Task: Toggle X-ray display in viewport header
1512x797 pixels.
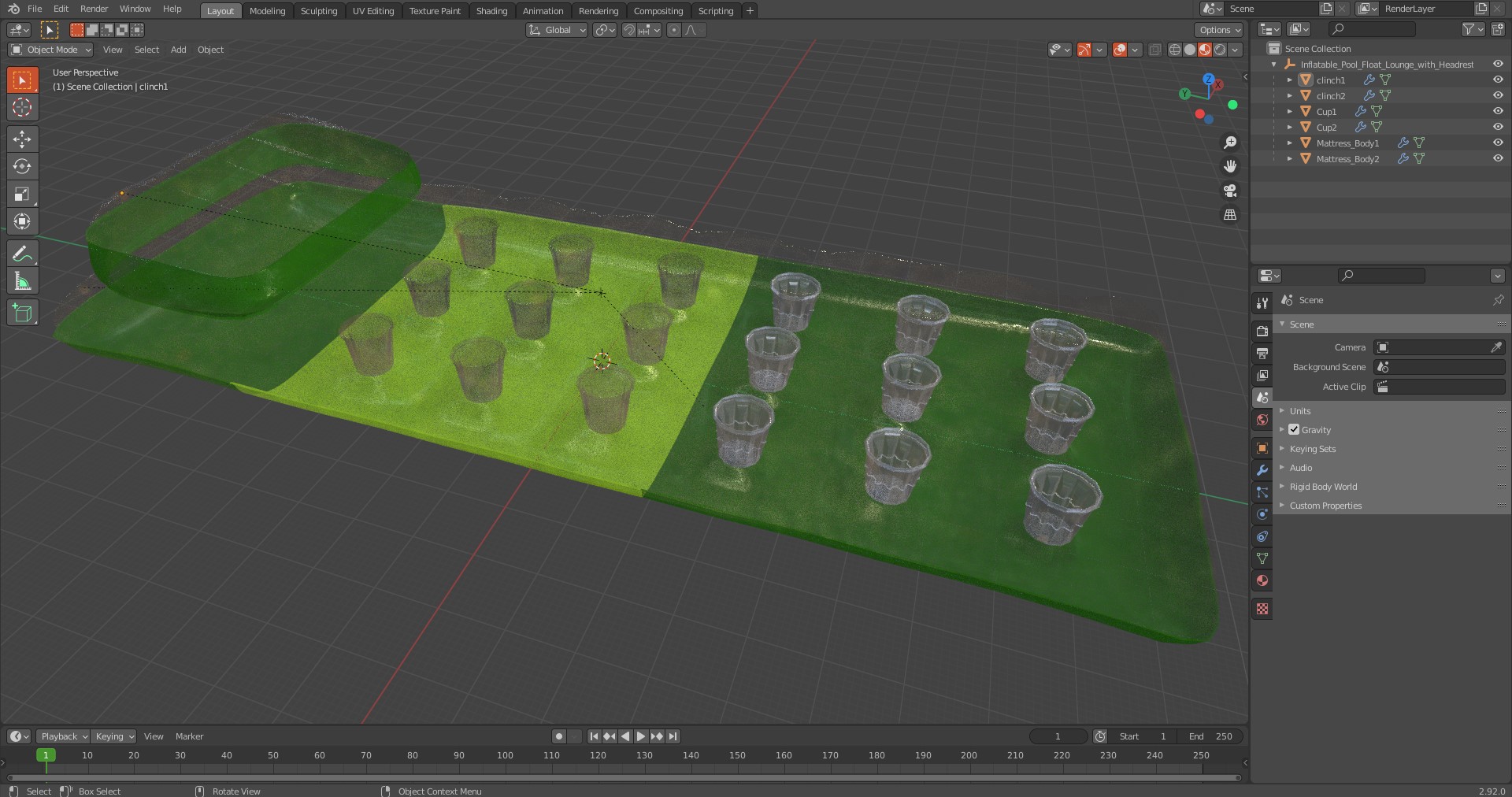Action: pyautogui.click(x=1154, y=50)
